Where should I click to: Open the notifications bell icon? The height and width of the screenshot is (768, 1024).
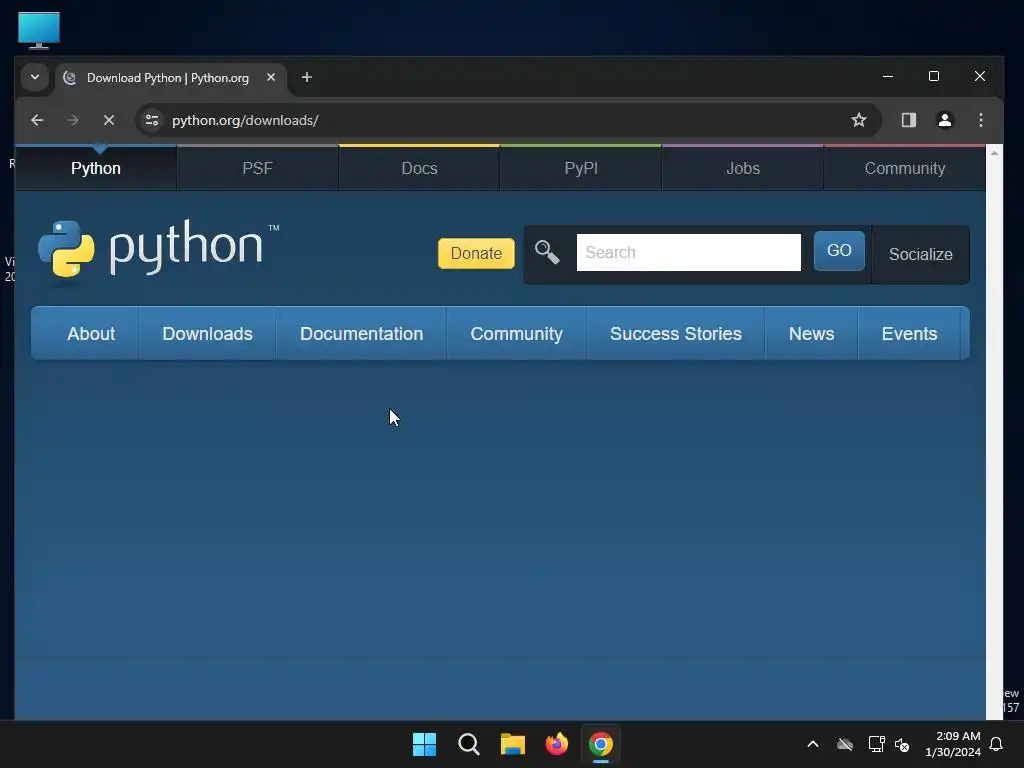coord(997,744)
